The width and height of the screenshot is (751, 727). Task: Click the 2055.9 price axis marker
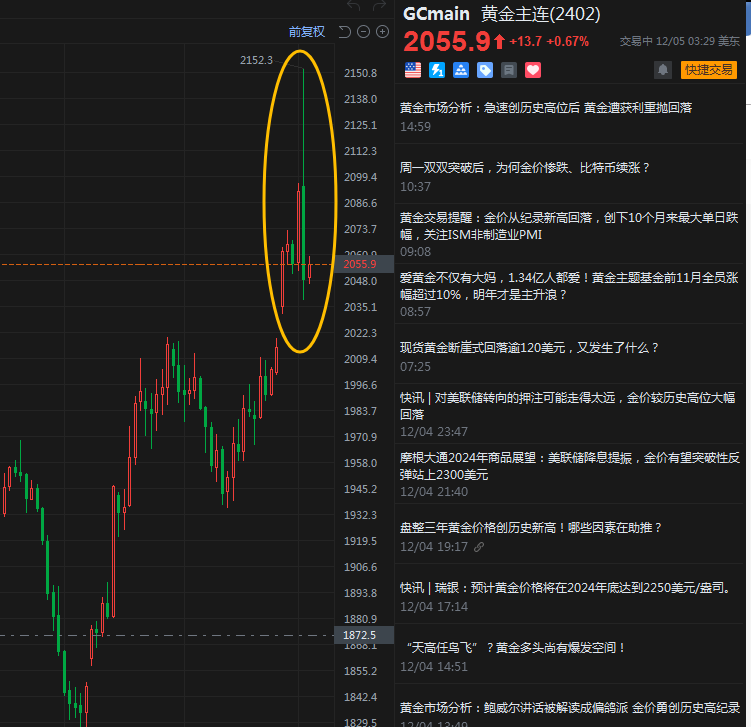364,264
